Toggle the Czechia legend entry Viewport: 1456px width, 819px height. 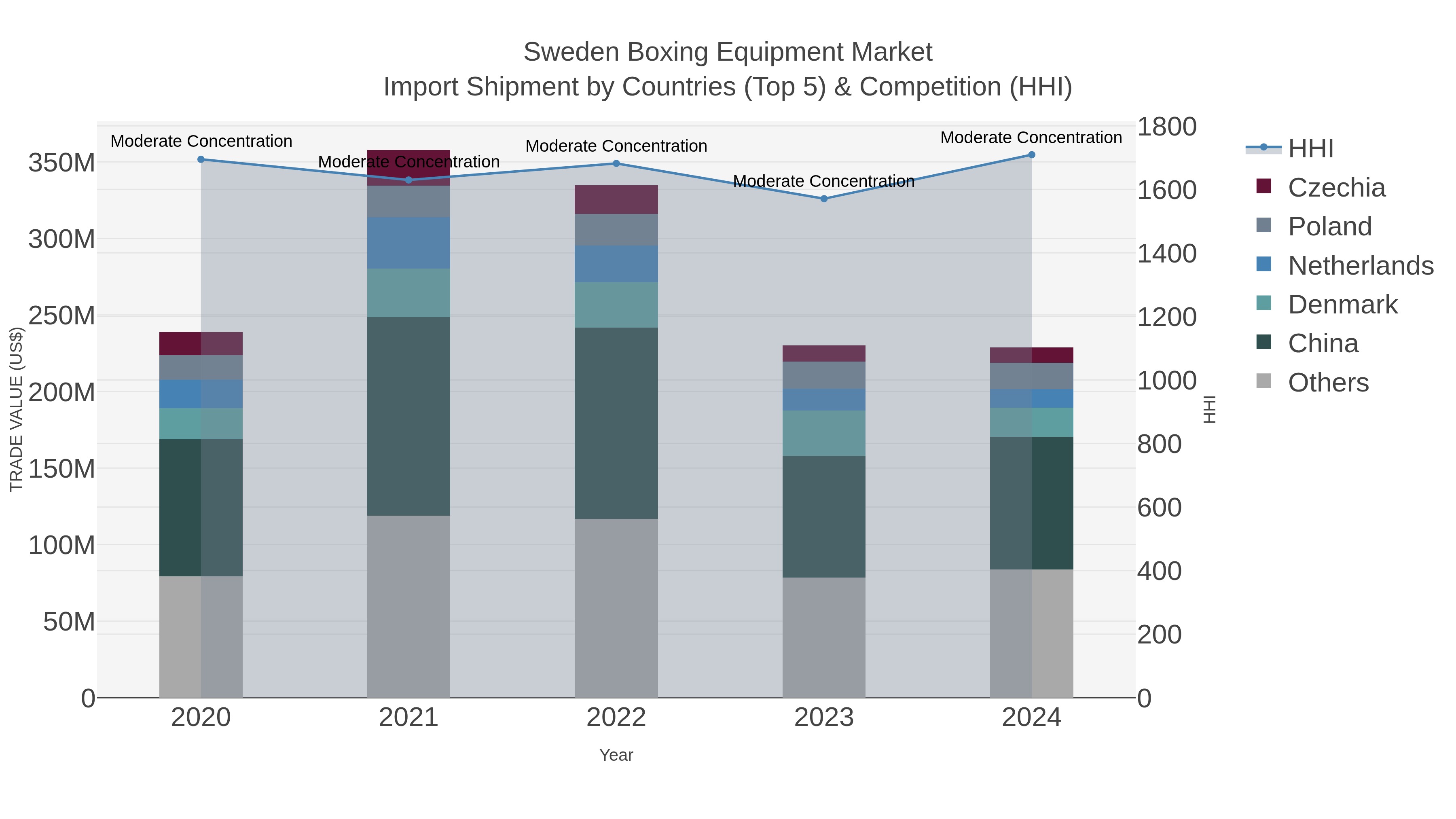tap(1321, 187)
